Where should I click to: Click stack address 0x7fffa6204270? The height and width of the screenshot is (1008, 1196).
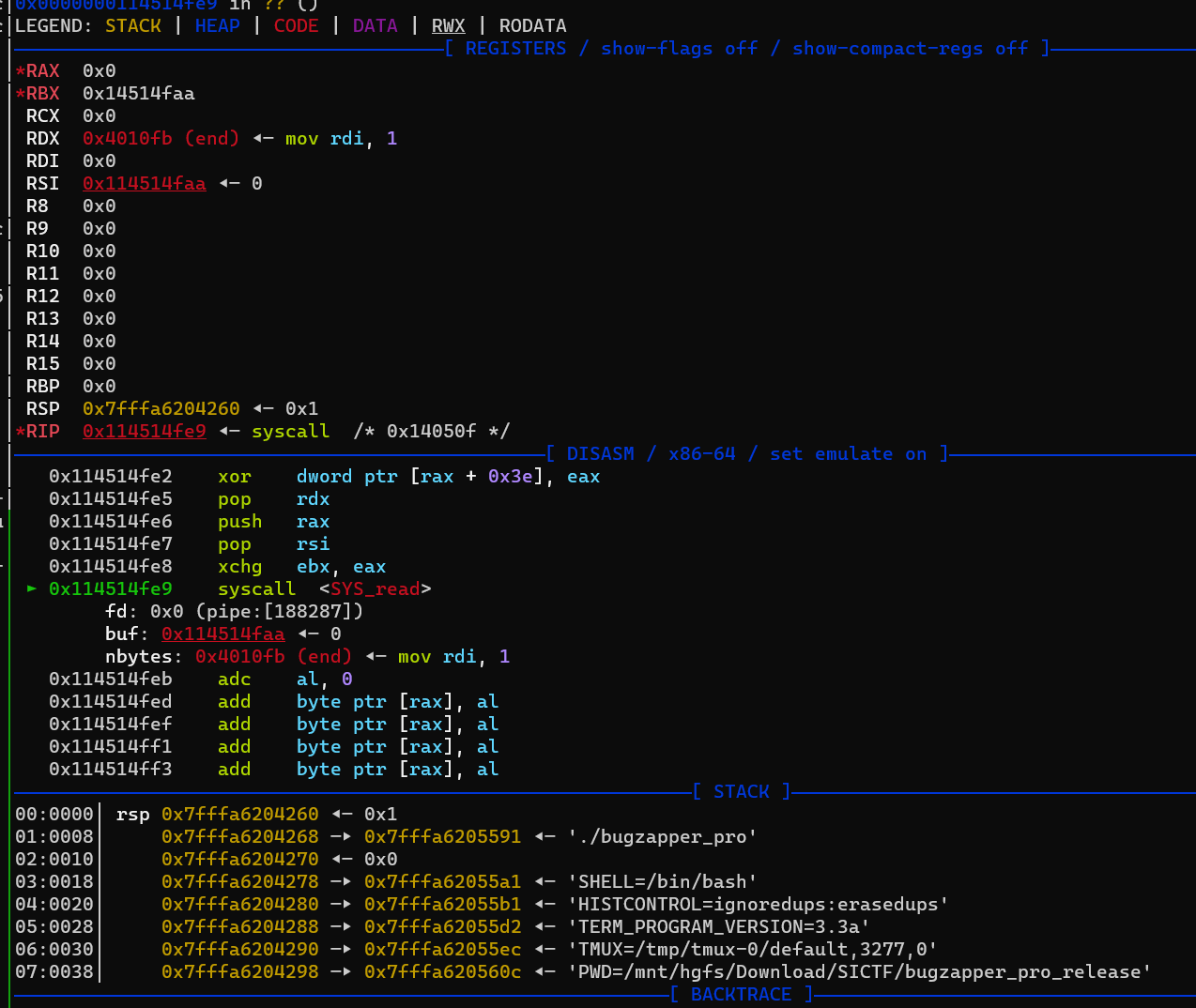point(240,859)
